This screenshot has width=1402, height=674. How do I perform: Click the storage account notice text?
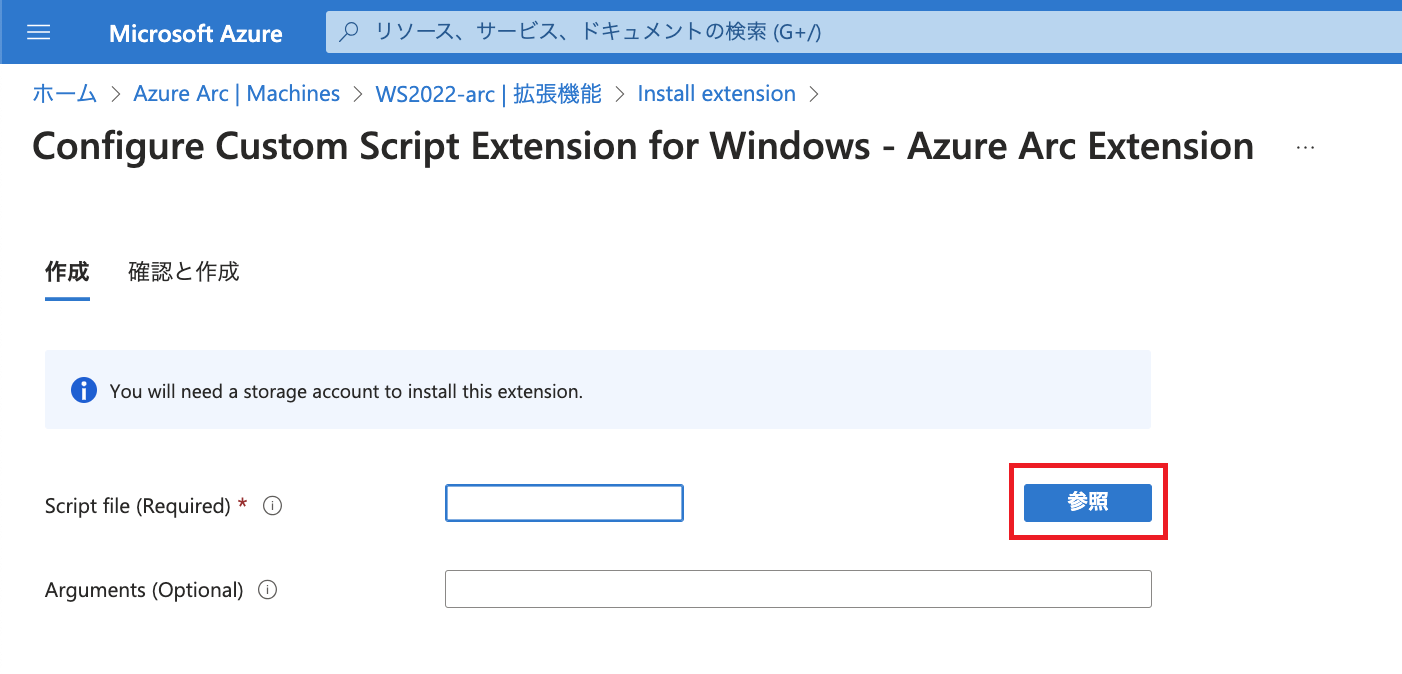(346, 391)
